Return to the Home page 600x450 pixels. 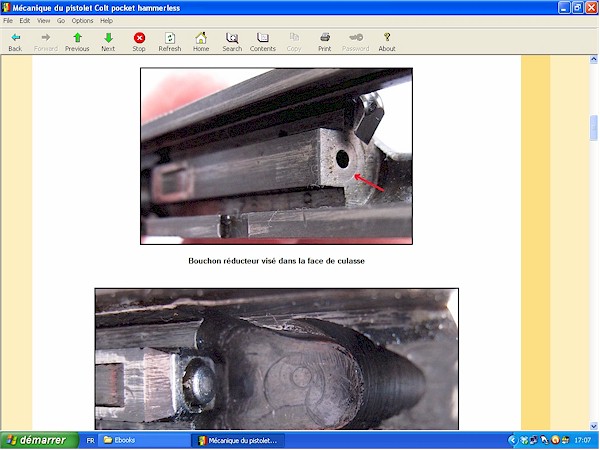(201, 40)
